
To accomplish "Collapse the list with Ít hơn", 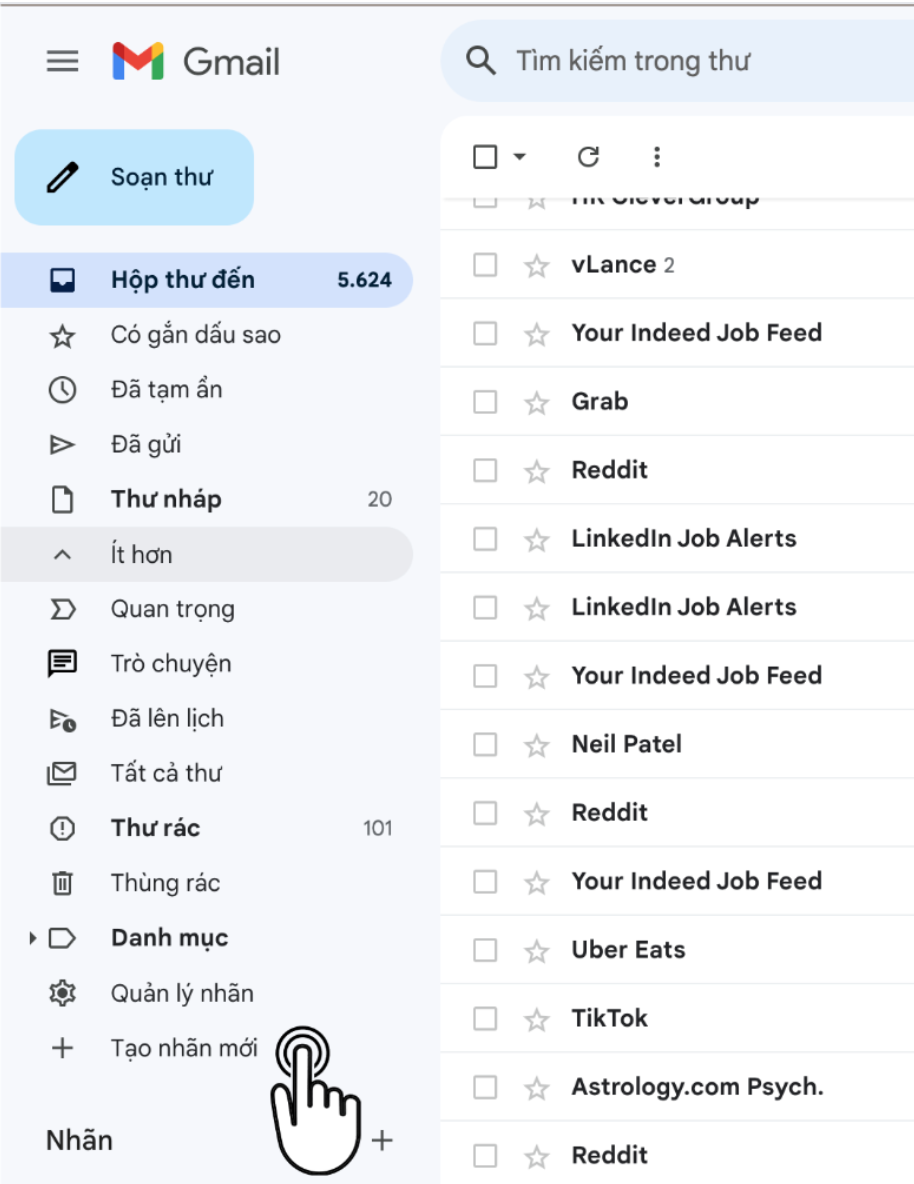I will (206, 555).
